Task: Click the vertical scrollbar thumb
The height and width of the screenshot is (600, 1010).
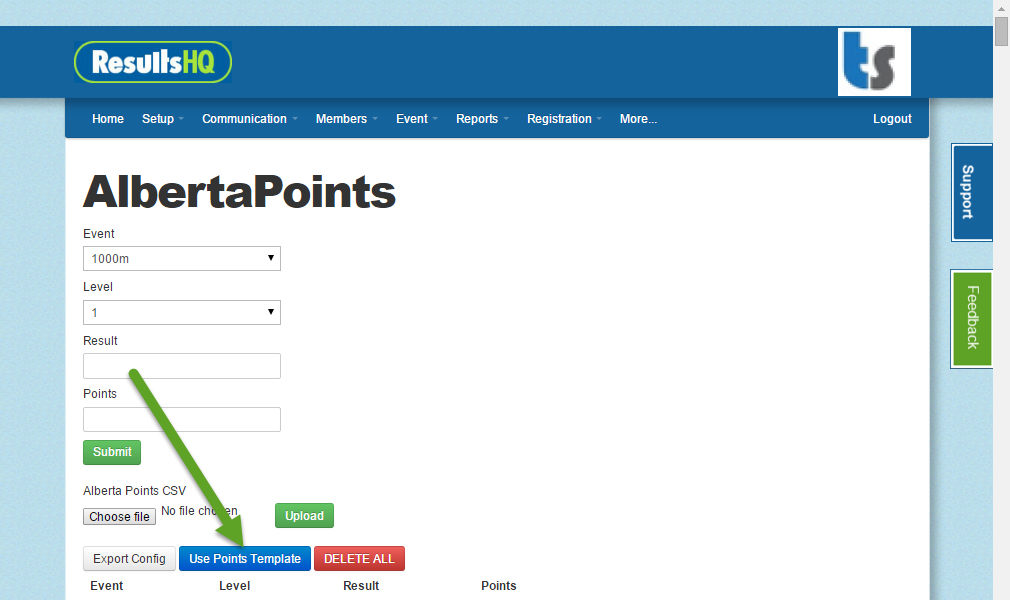Action: (x=1001, y=31)
